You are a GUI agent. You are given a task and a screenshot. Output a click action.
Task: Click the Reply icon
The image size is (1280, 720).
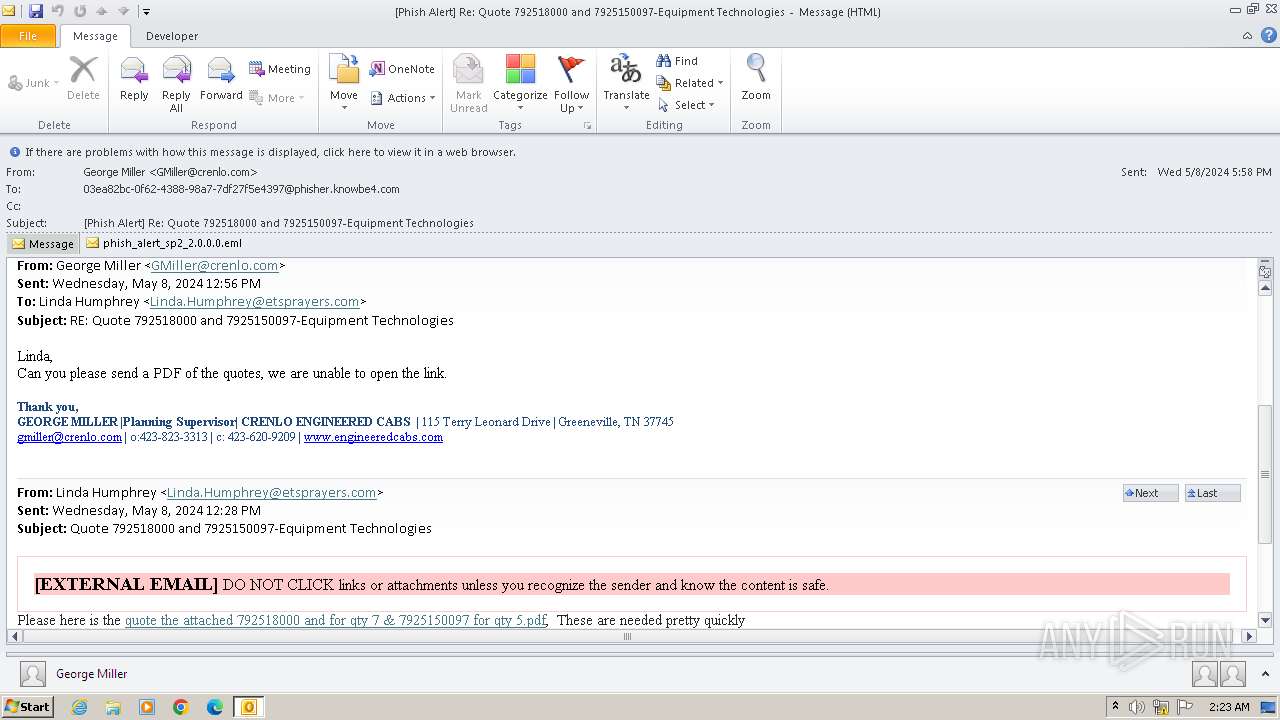(134, 79)
